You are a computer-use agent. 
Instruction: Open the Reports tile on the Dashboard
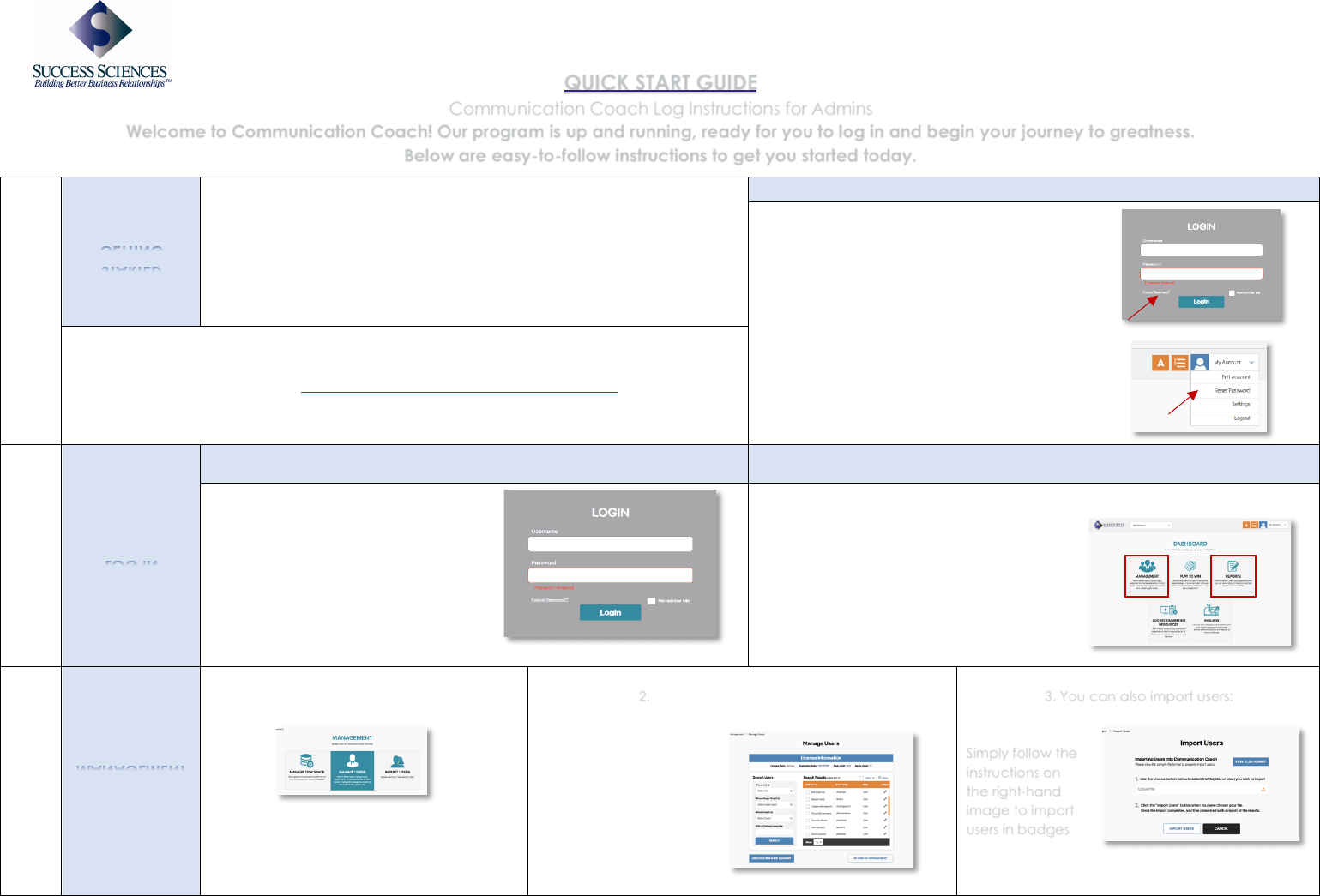point(1233,576)
